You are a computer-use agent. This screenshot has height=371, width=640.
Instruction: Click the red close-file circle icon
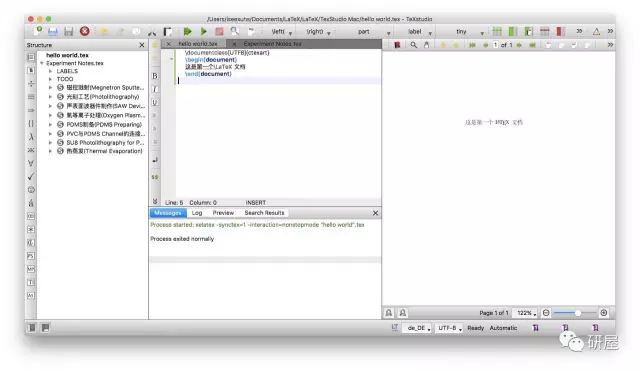(x=84, y=31)
